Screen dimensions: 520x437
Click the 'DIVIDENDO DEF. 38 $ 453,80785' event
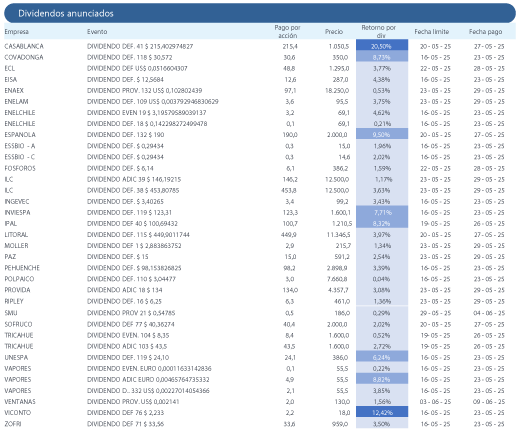click(x=133, y=190)
